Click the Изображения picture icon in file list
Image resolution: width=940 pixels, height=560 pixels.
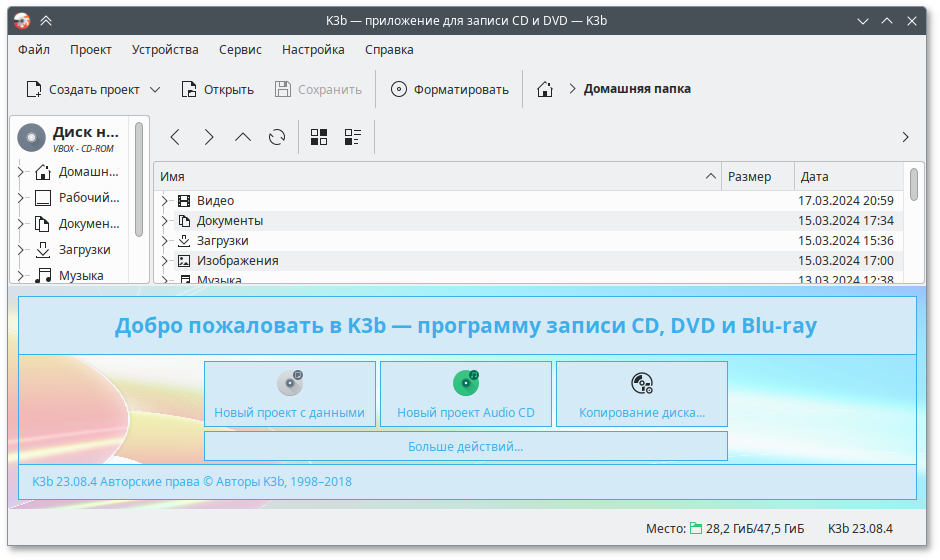(x=184, y=261)
